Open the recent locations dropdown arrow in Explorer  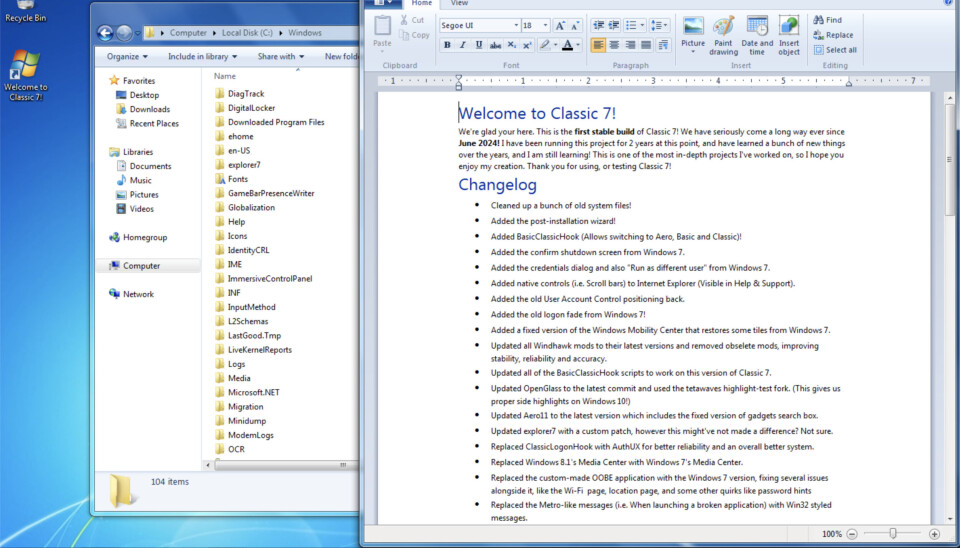pos(138,33)
